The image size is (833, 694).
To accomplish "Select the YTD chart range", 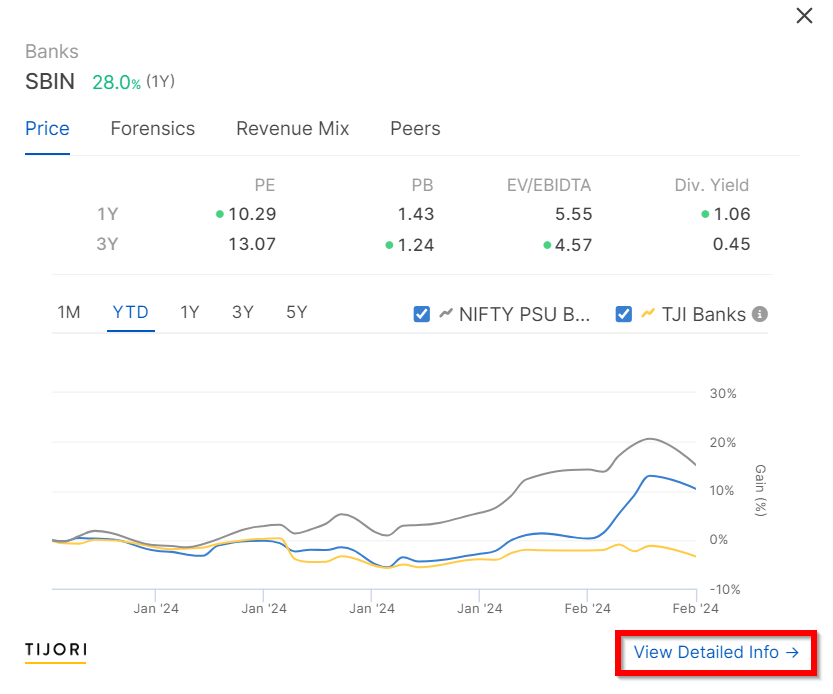I will pos(131,312).
